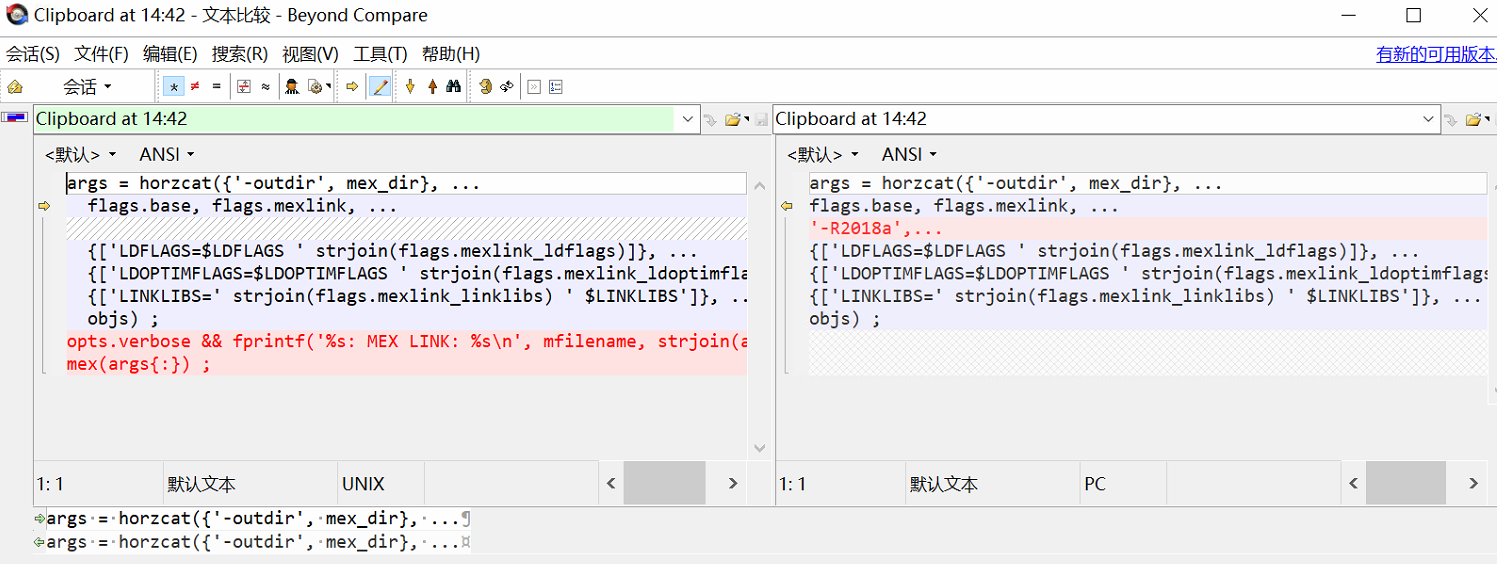This screenshot has width=1497, height=564.
Task: Click the Home icon in toolbar
Action: click(x=15, y=87)
